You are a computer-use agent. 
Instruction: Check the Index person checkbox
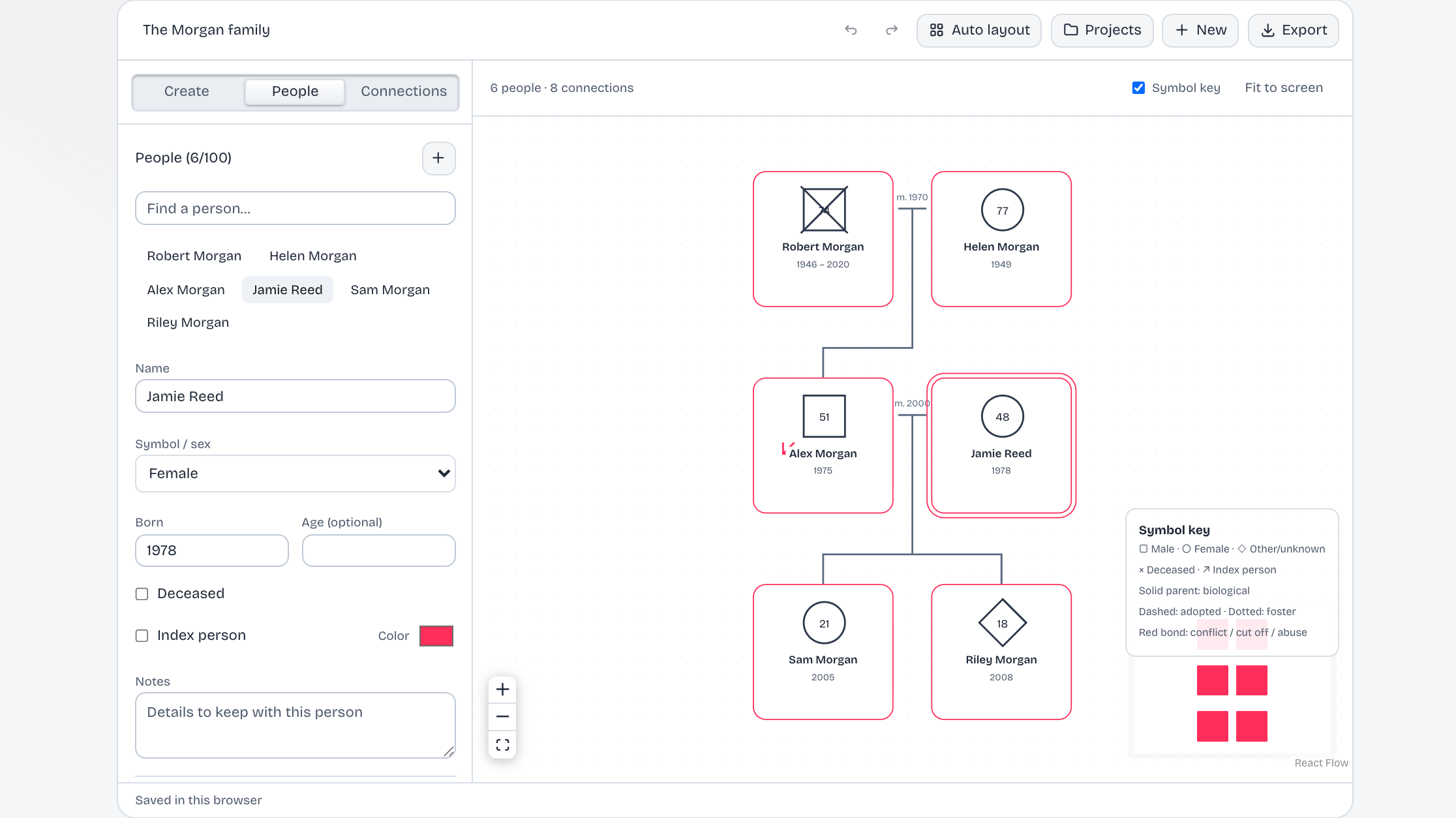tap(142, 636)
